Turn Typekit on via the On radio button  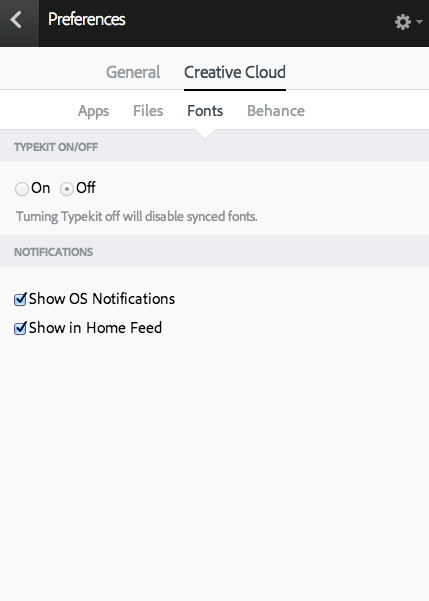click(x=22, y=189)
